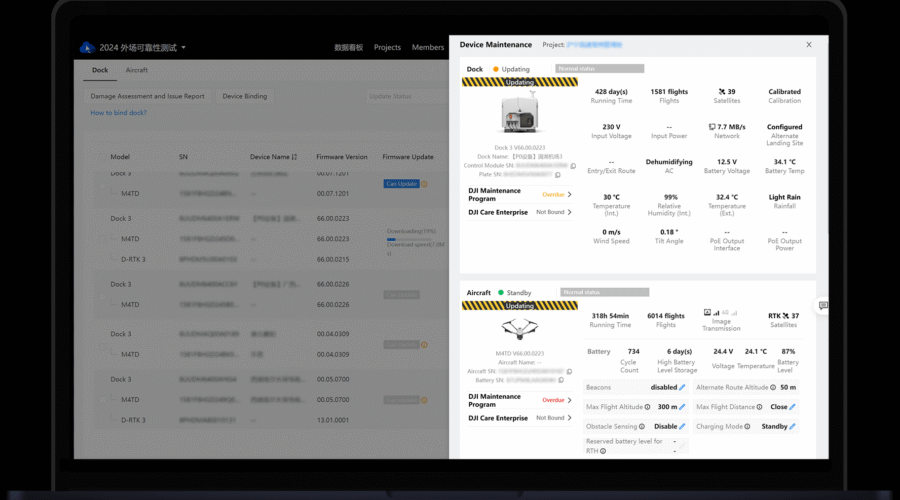The height and width of the screenshot is (500, 900).
Task: Click the edit pencil beside Max Flight Altitude
Action: (682, 407)
